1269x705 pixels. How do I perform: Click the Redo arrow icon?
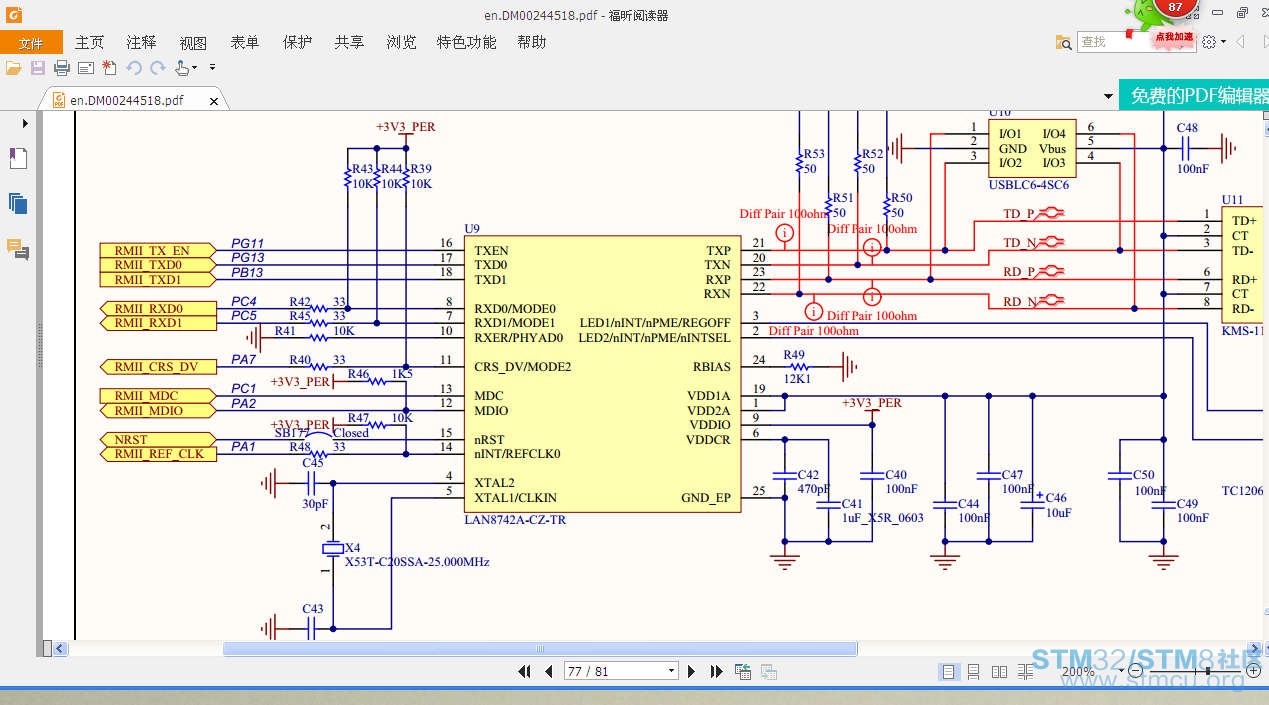pyautogui.click(x=158, y=68)
